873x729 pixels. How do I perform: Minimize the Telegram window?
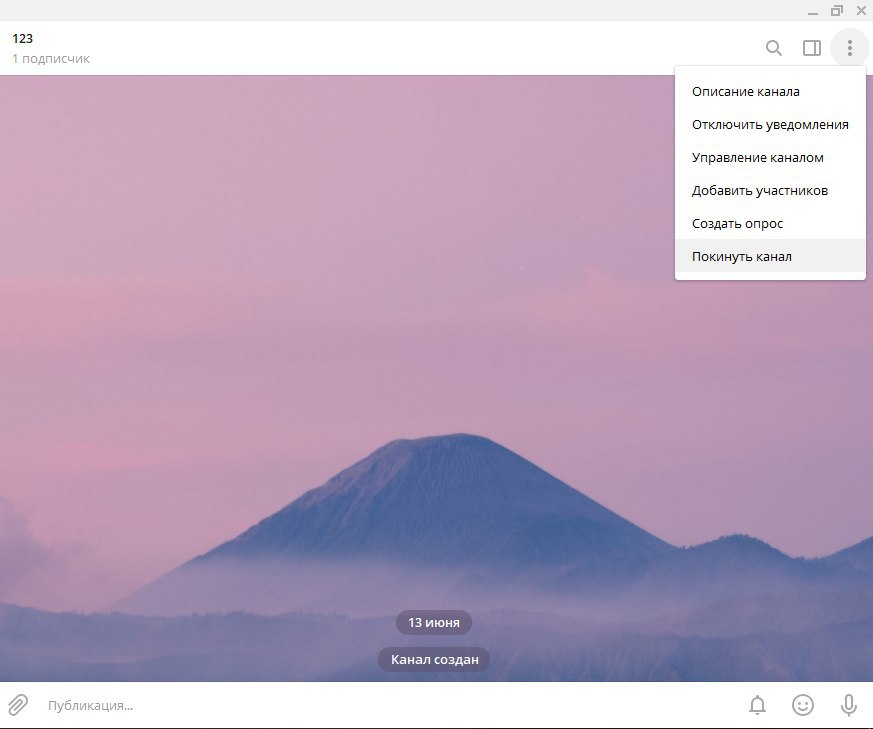pos(813,11)
